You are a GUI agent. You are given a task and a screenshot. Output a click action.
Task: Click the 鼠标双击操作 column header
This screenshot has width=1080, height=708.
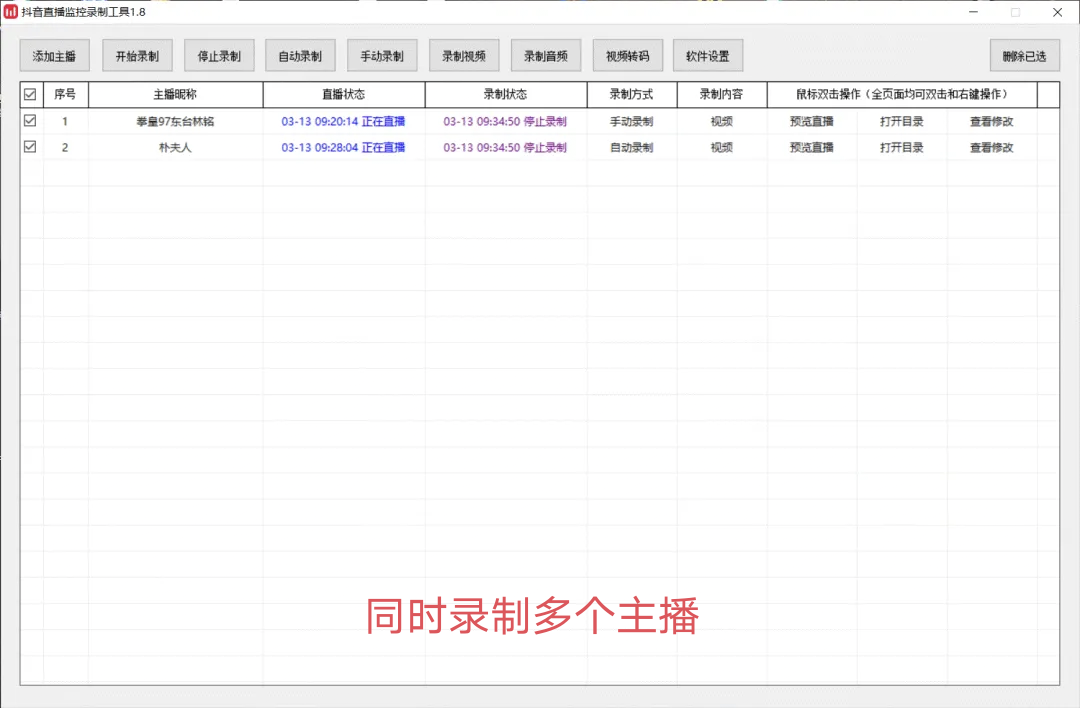point(902,94)
